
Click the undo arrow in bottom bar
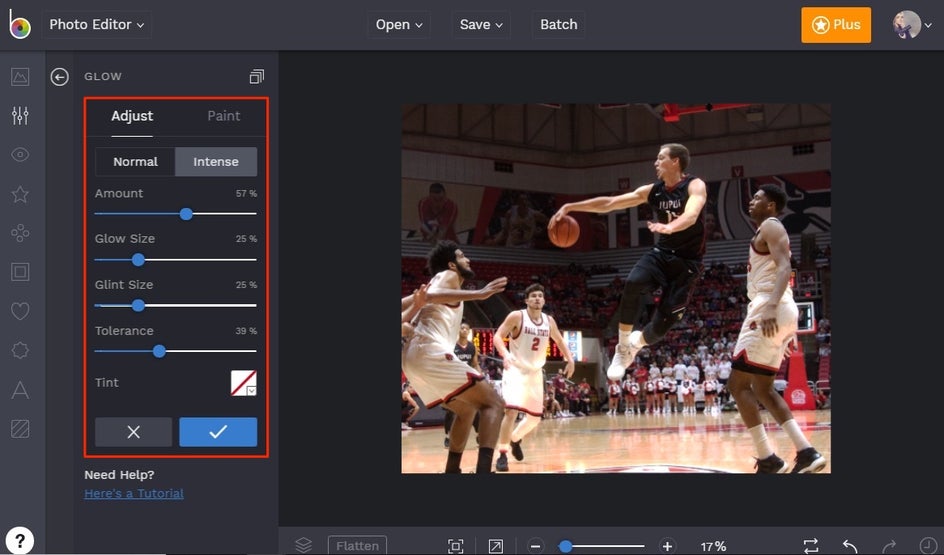click(850, 546)
